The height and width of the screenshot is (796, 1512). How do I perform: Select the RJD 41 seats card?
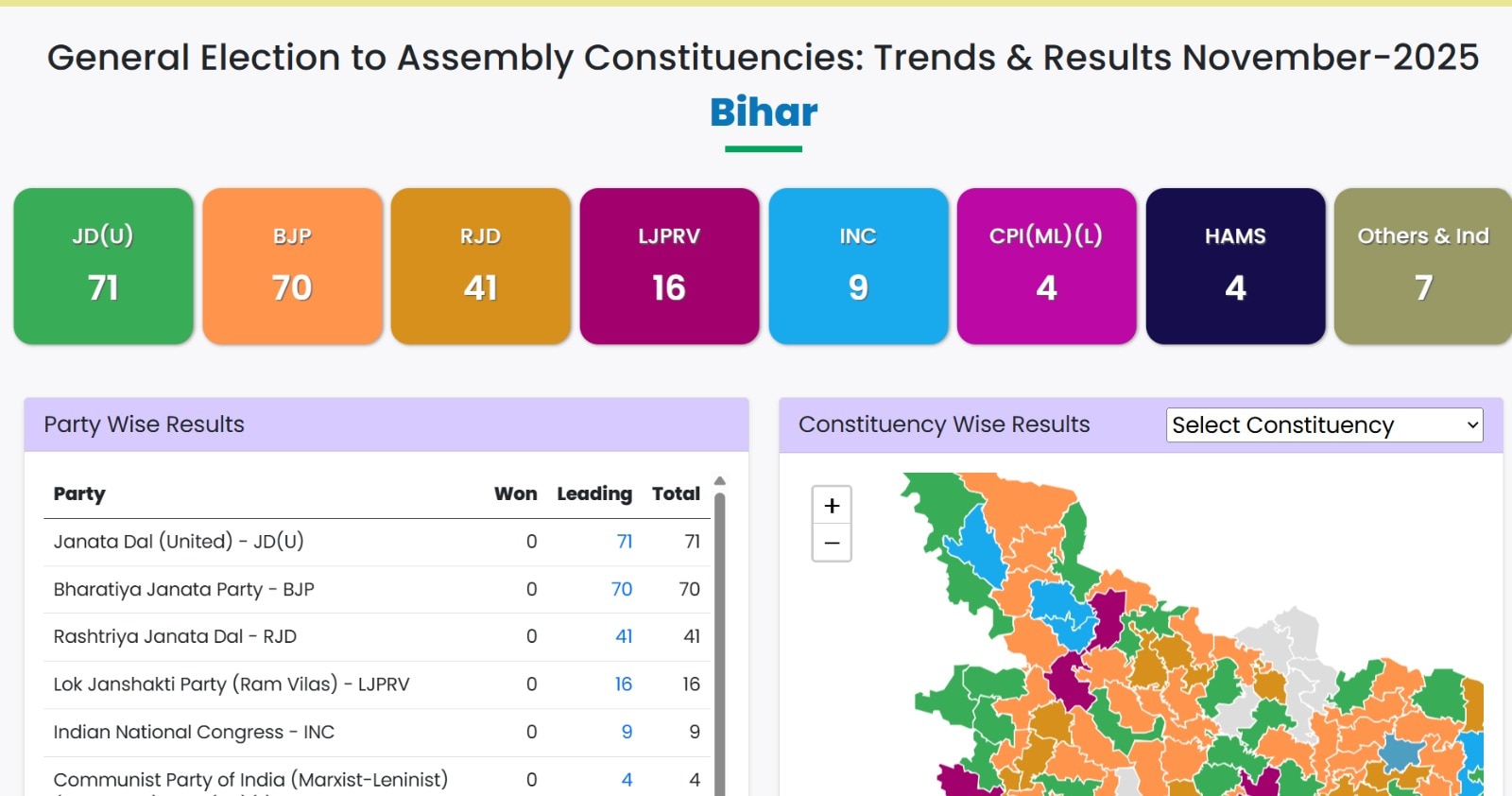point(480,266)
